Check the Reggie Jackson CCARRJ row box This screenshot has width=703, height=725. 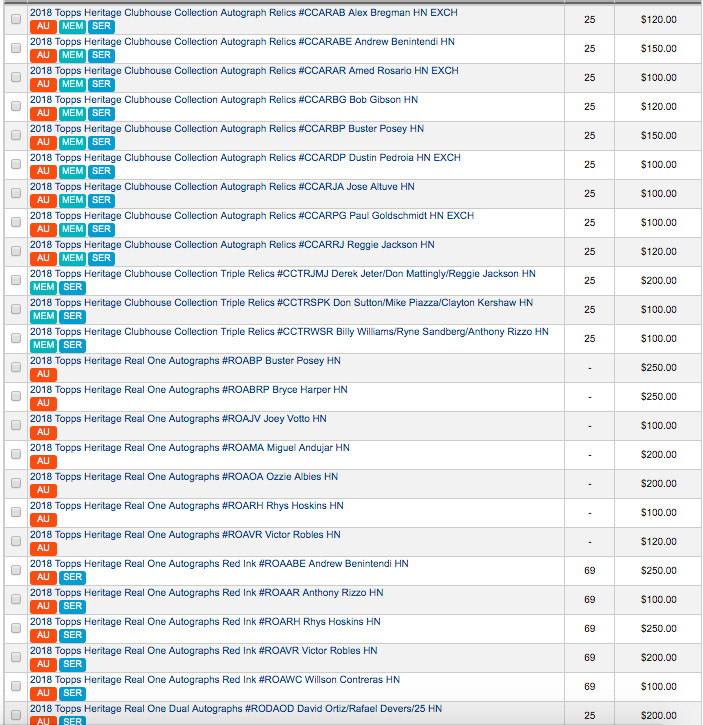pos(16,251)
